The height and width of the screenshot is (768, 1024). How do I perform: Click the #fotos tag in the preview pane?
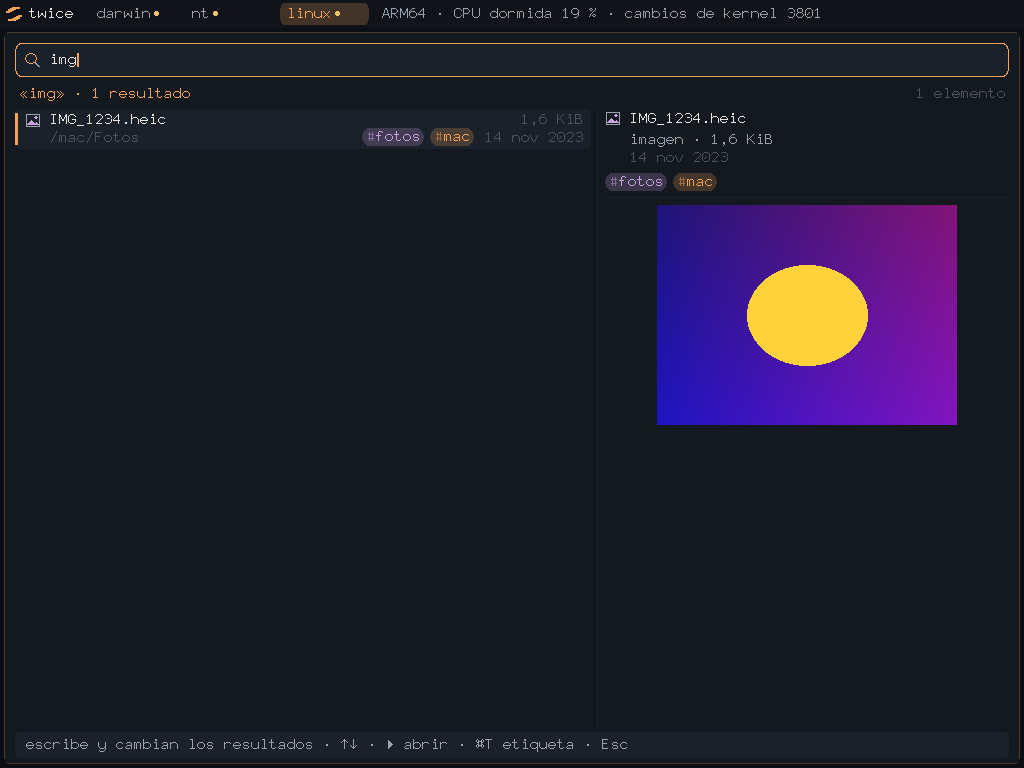click(636, 182)
